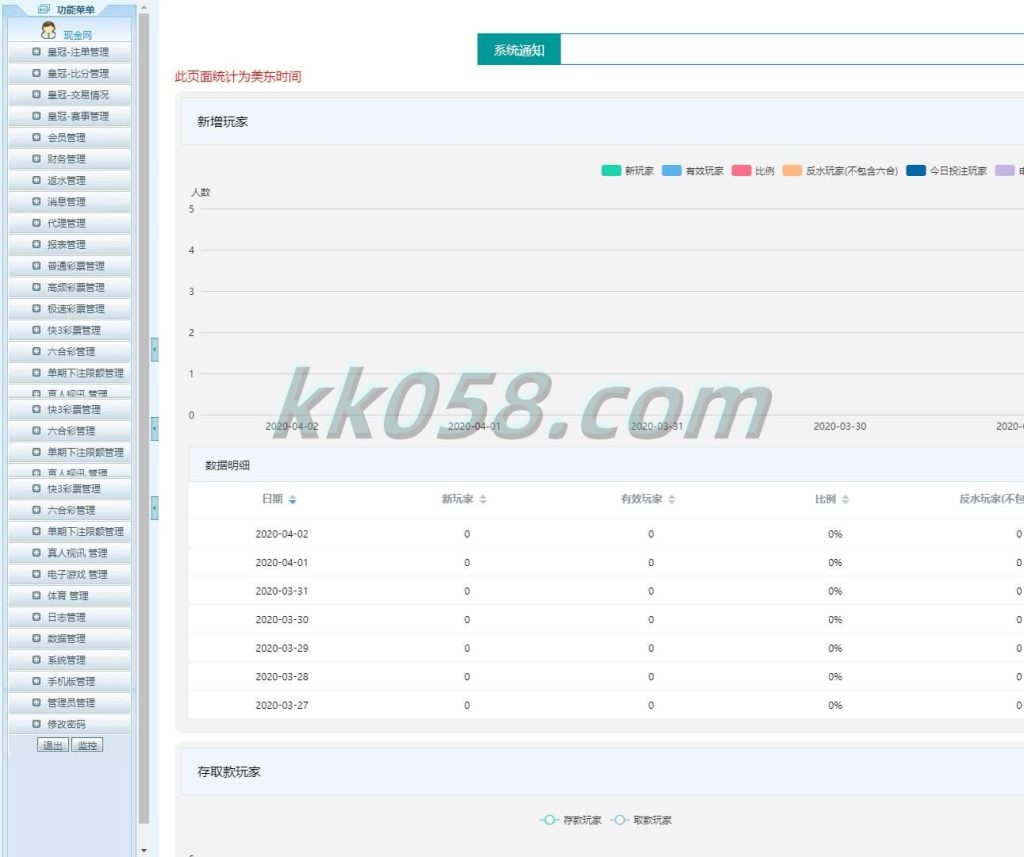The image size is (1024, 857).
Task: Open 数据管理 in sidebar menu
Action: click(x=70, y=638)
